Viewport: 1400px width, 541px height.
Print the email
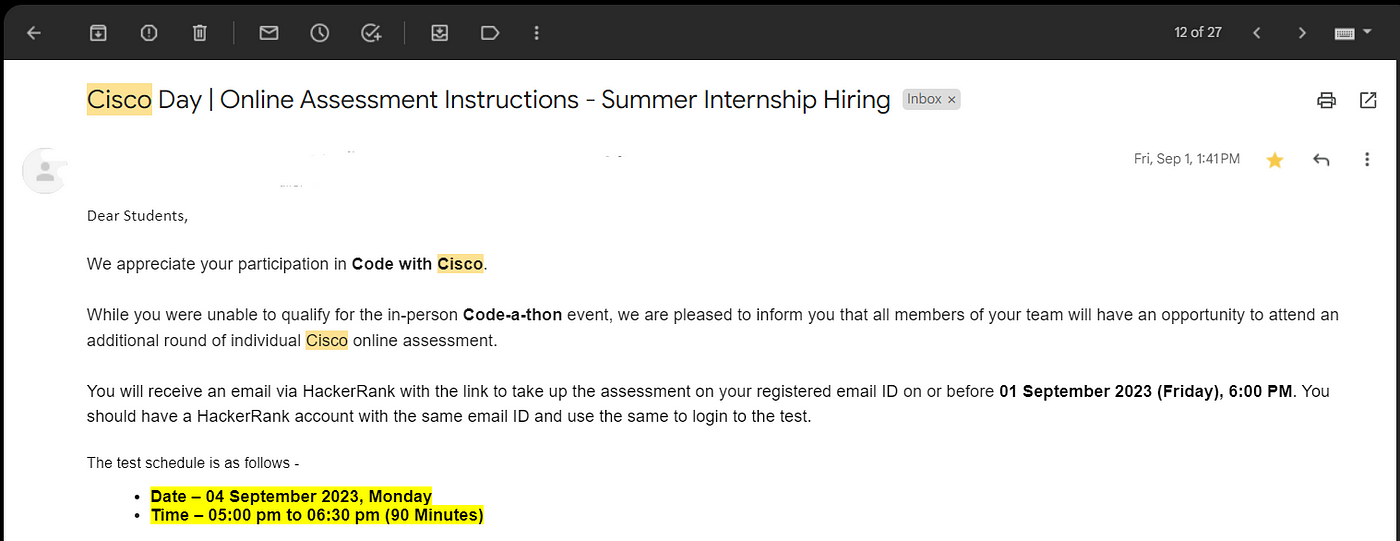click(x=1326, y=100)
